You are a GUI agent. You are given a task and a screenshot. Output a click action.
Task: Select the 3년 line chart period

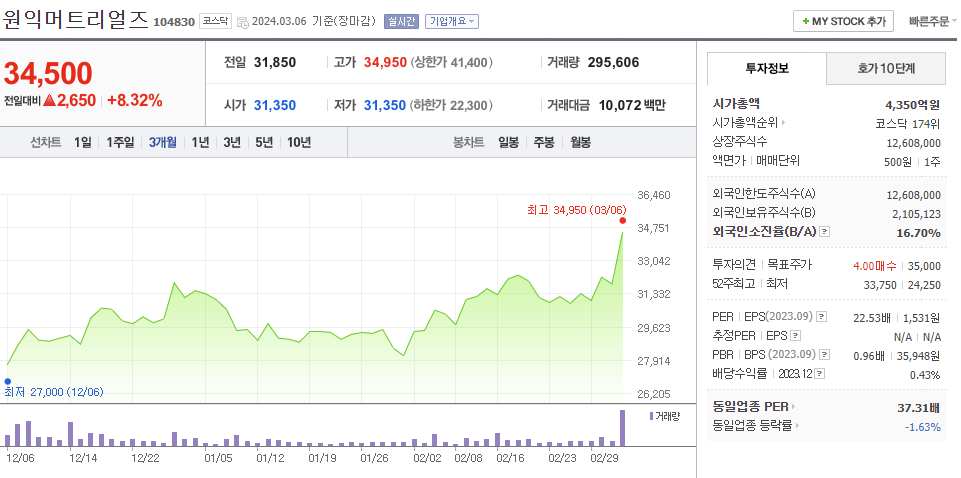[x=232, y=143]
